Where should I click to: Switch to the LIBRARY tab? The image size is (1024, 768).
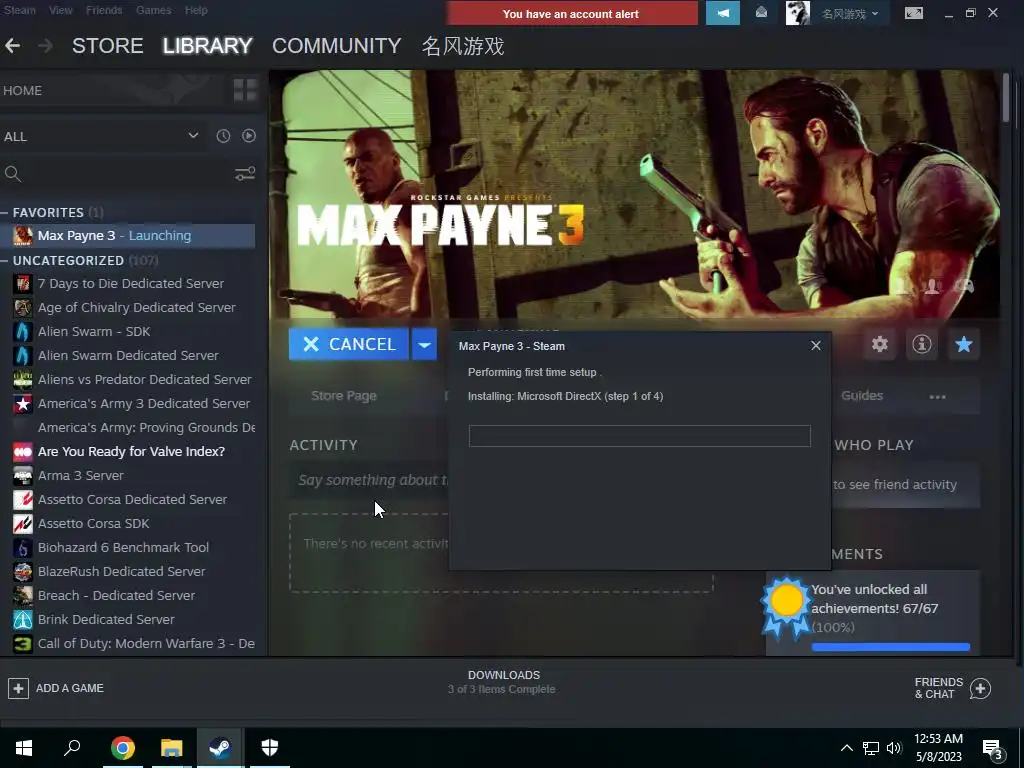pyautogui.click(x=208, y=46)
